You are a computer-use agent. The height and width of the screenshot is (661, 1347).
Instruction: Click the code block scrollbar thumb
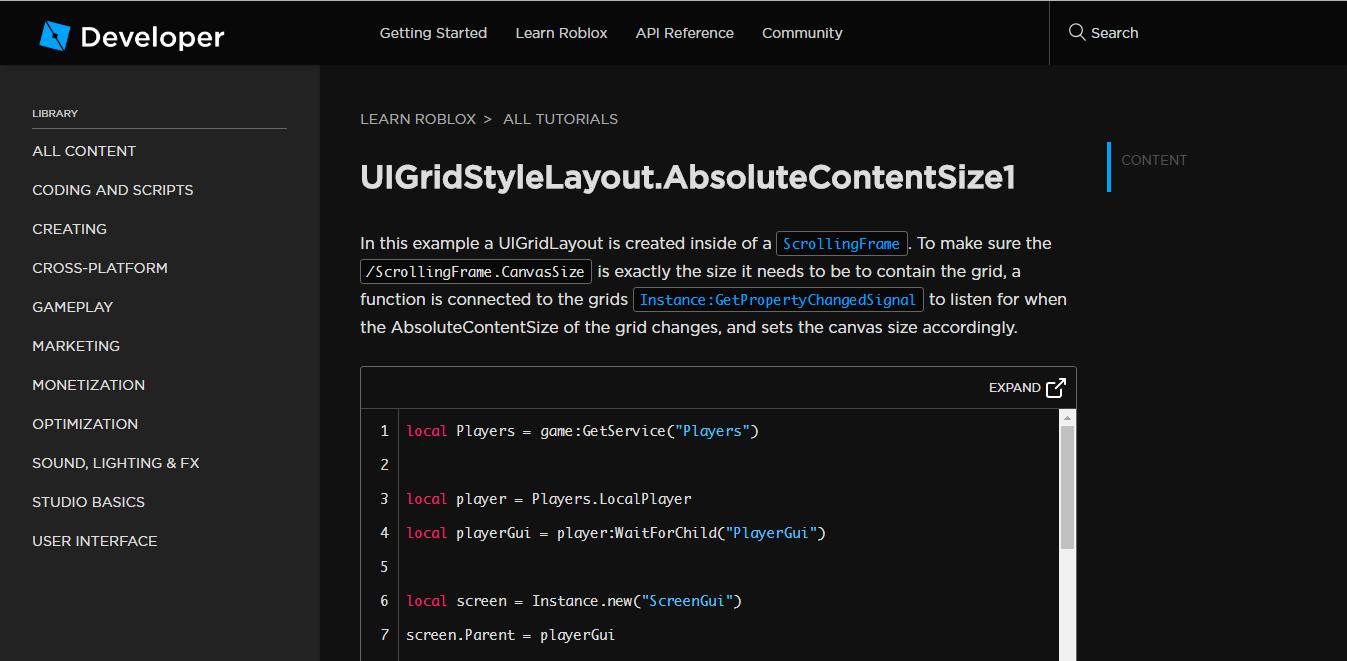pos(1067,487)
